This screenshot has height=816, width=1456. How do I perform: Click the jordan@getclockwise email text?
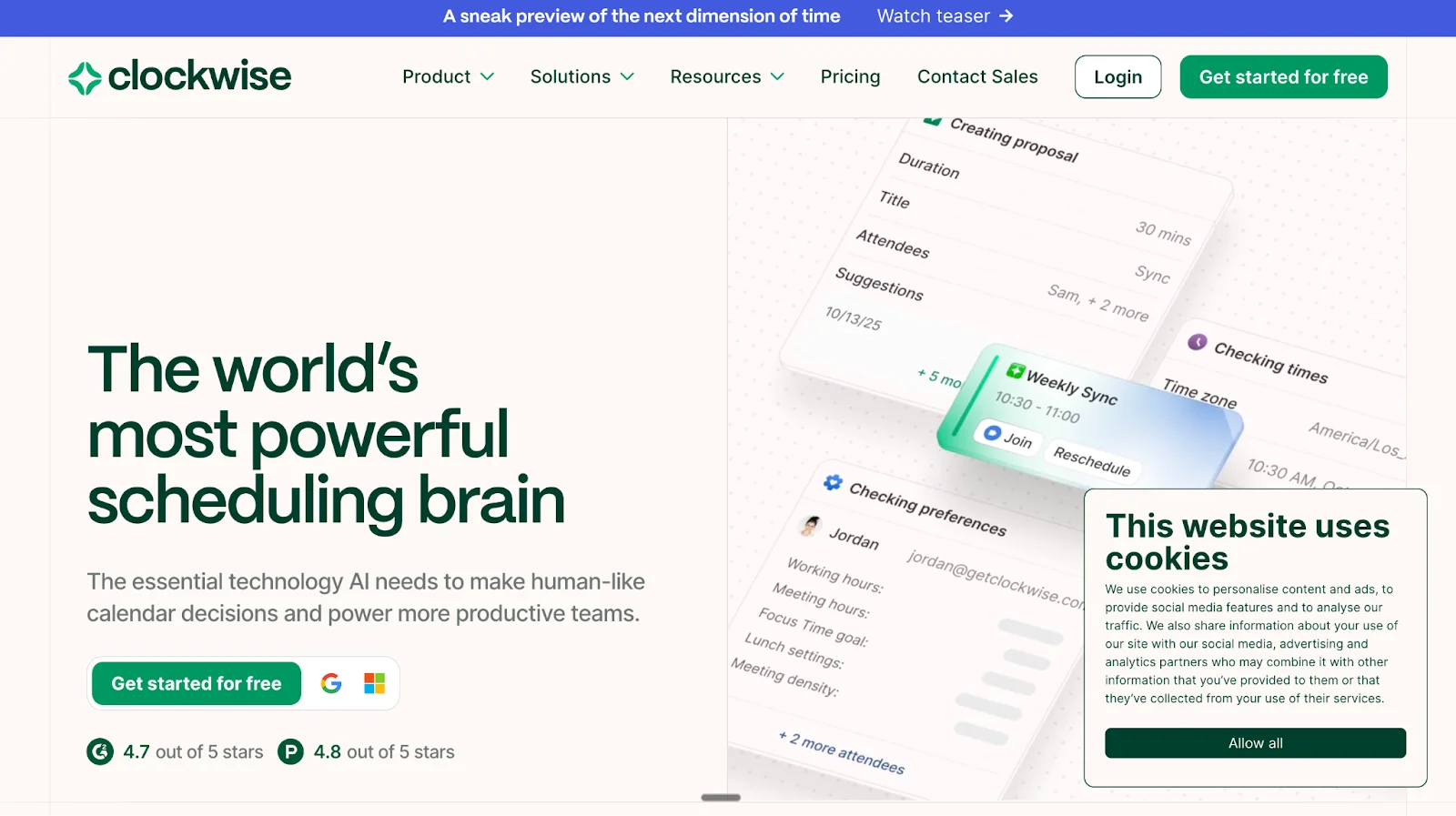tap(995, 579)
